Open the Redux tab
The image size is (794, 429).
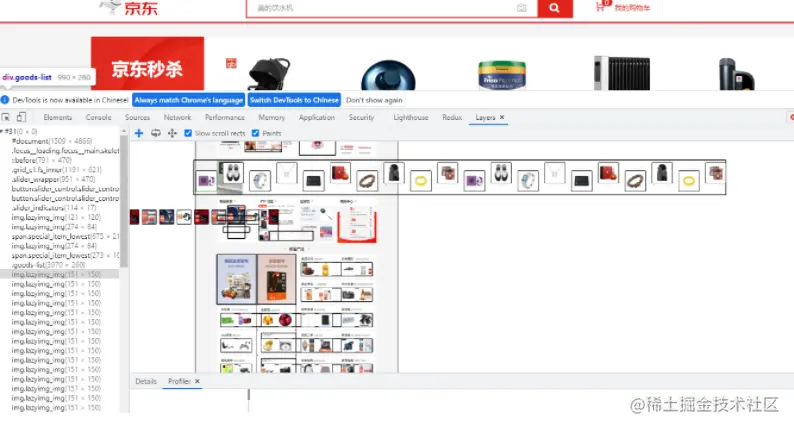point(452,117)
